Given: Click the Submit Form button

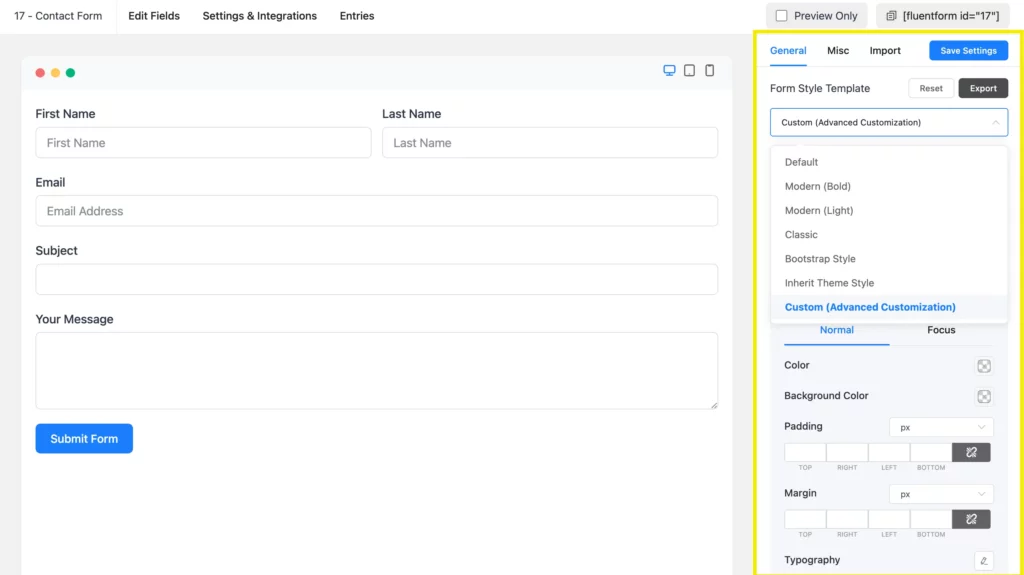Looking at the screenshot, I should [x=84, y=438].
